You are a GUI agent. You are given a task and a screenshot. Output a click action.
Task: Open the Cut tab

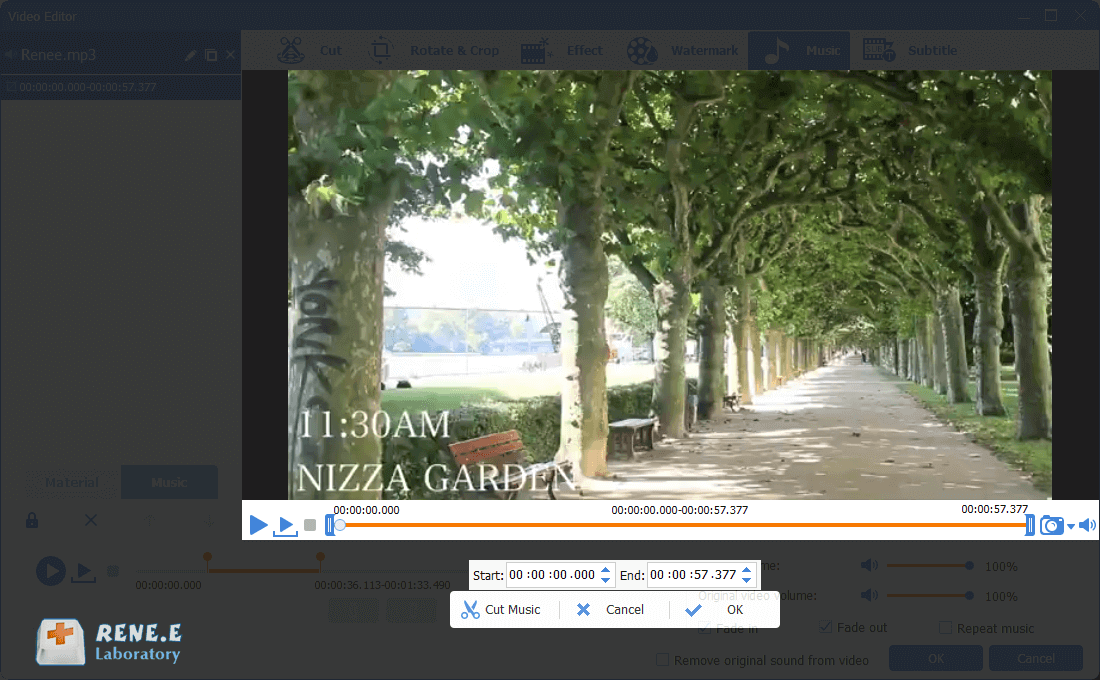[311, 51]
